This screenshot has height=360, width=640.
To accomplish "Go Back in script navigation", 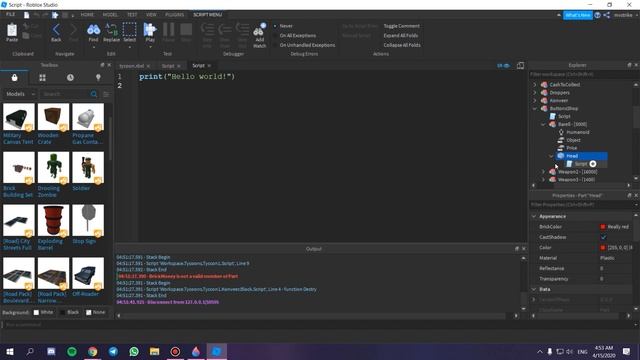I will (x=56, y=30).
